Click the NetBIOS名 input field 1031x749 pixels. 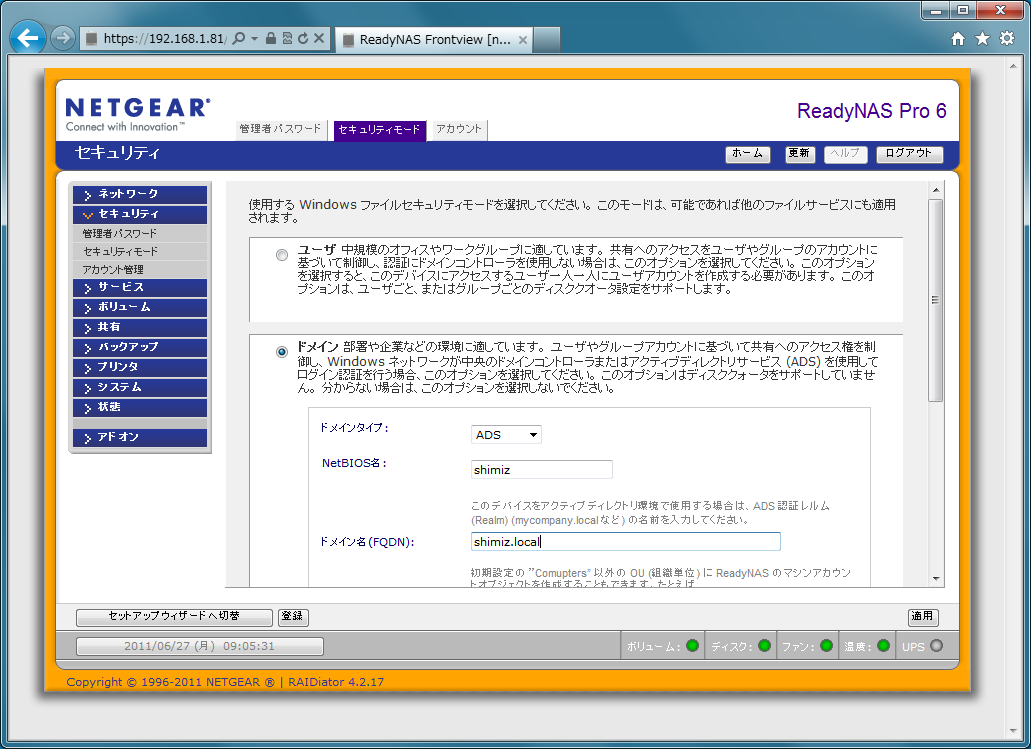541,470
